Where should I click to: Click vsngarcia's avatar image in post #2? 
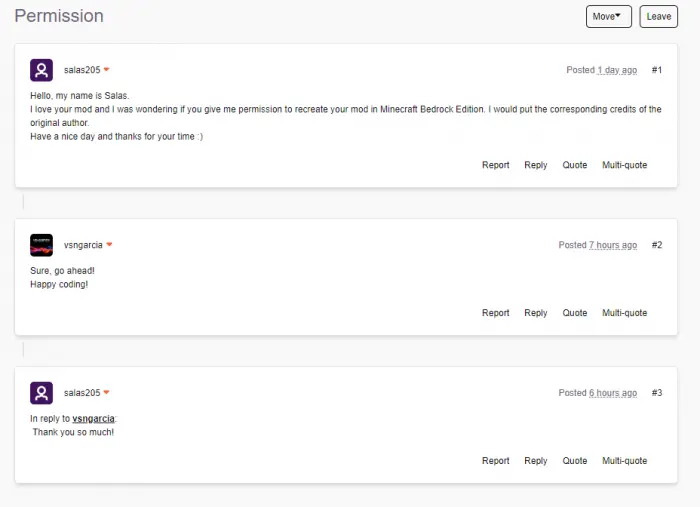[41, 245]
